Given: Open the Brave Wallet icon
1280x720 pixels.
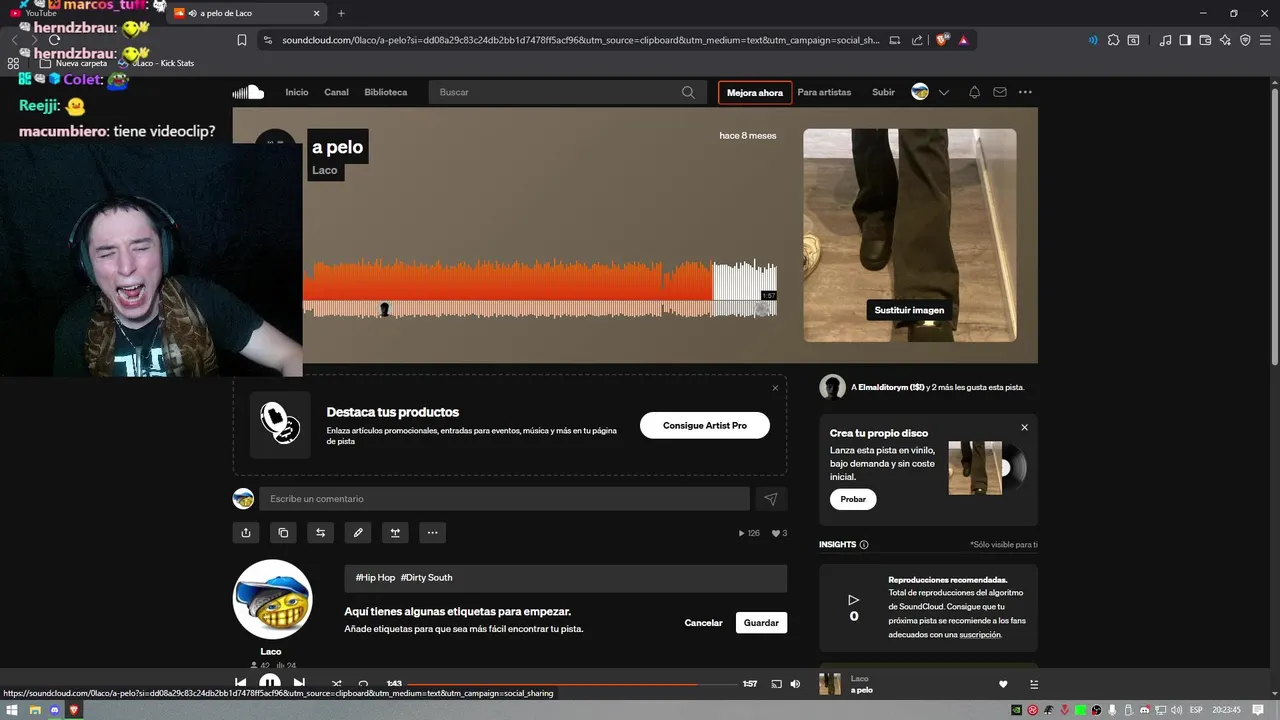Looking at the screenshot, I should tap(1205, 40).
